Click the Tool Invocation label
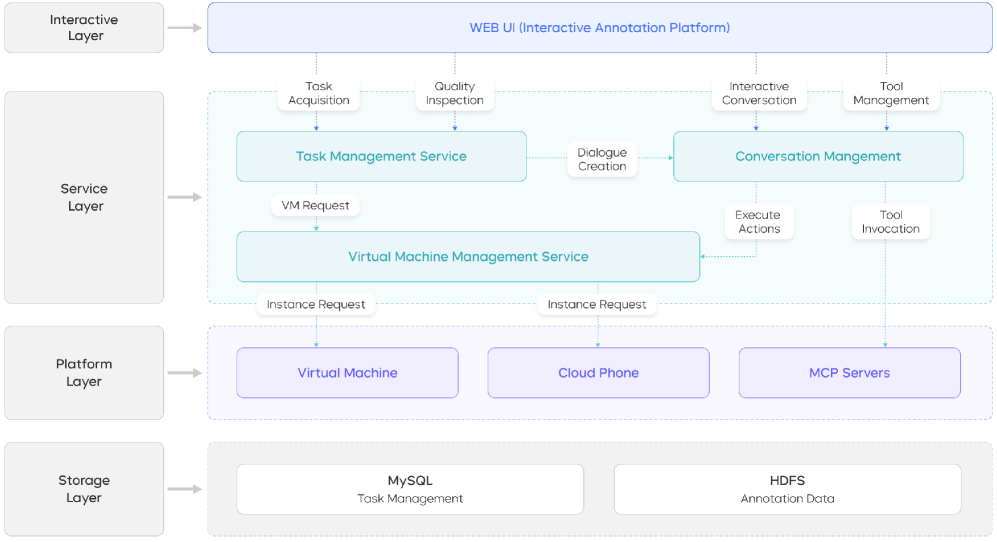Screen dimensions: 997x542 [x=891, y=222]
